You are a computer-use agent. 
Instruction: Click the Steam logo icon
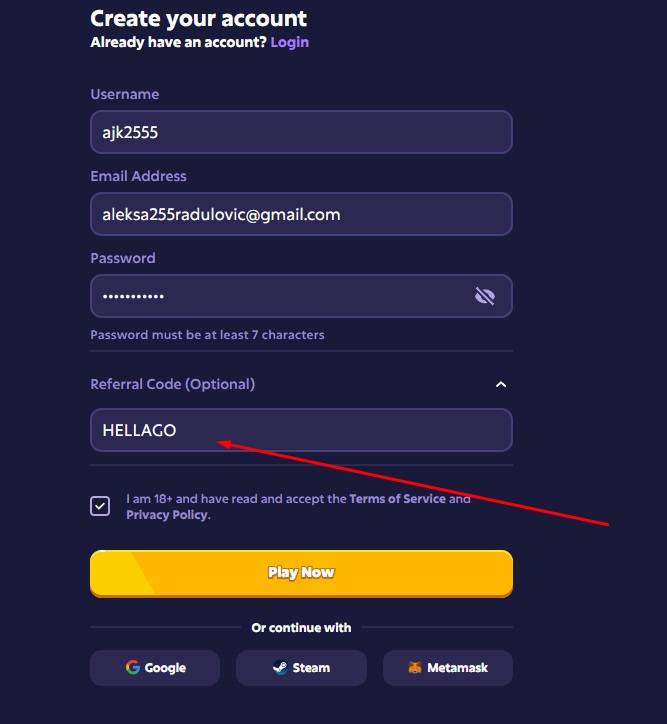pyautogui.click(x=280, y=668)
